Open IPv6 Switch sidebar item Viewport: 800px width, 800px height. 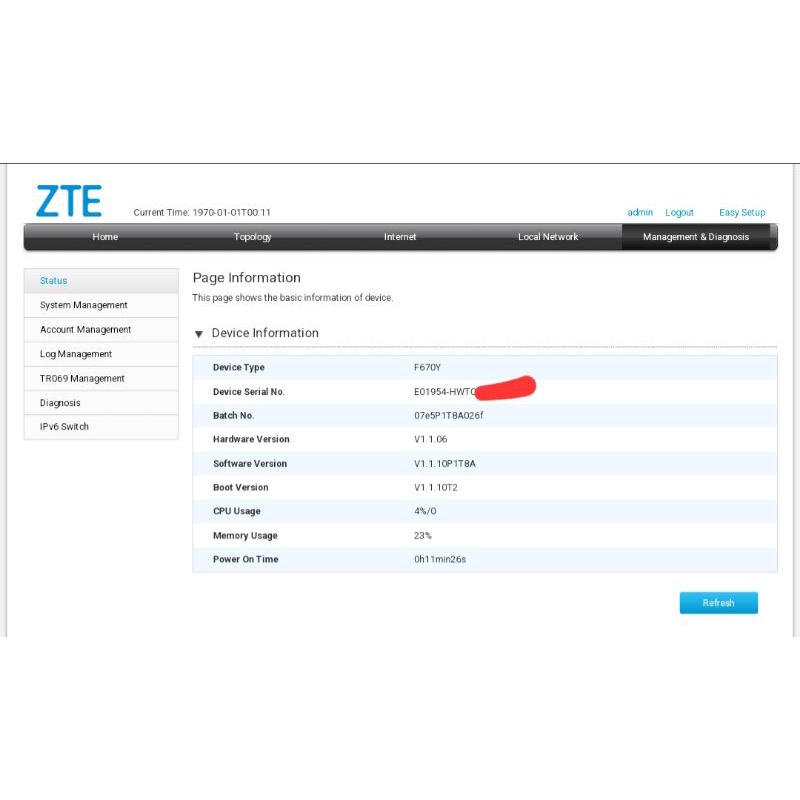[x=101, y=427]
